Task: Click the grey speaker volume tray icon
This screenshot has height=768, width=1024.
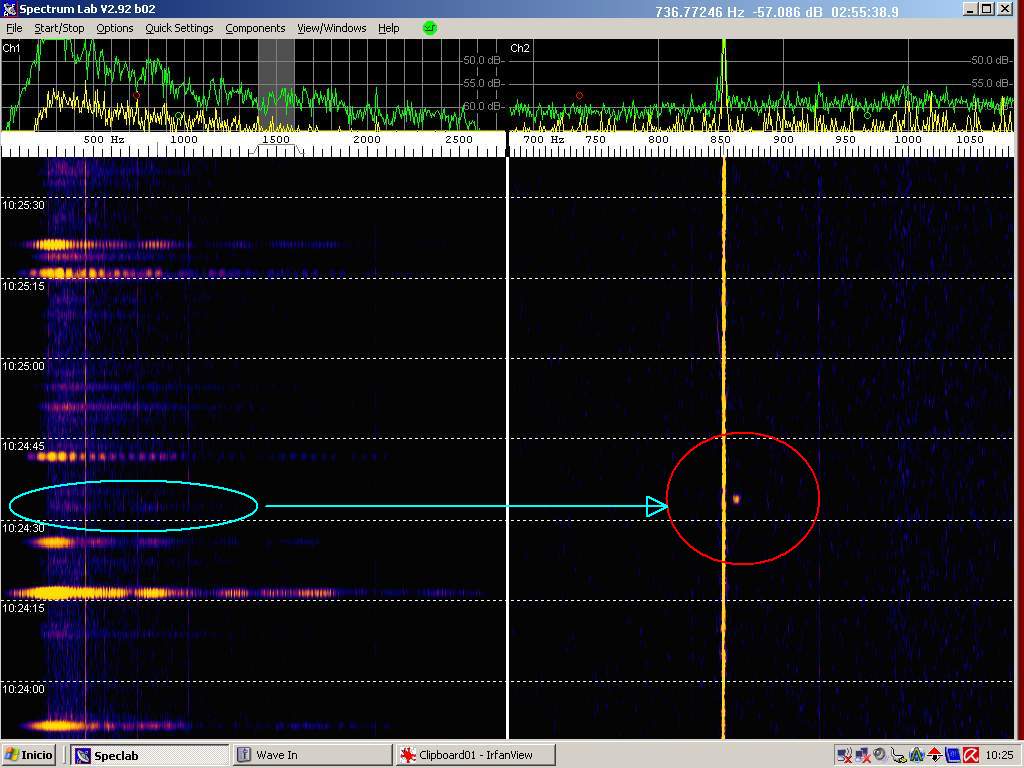Action: point(880,755)
